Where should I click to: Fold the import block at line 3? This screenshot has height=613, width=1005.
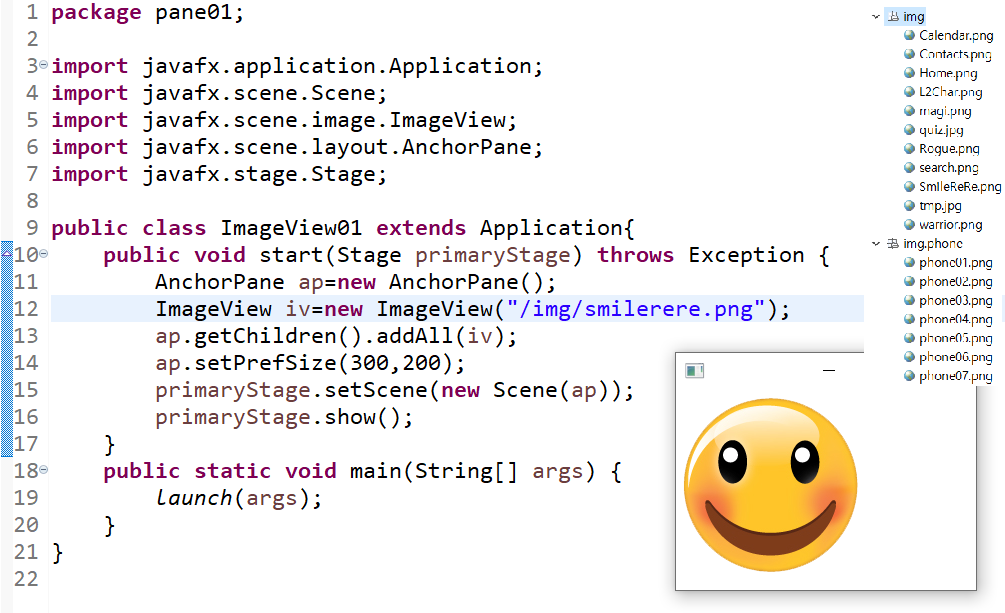[44, 65]
